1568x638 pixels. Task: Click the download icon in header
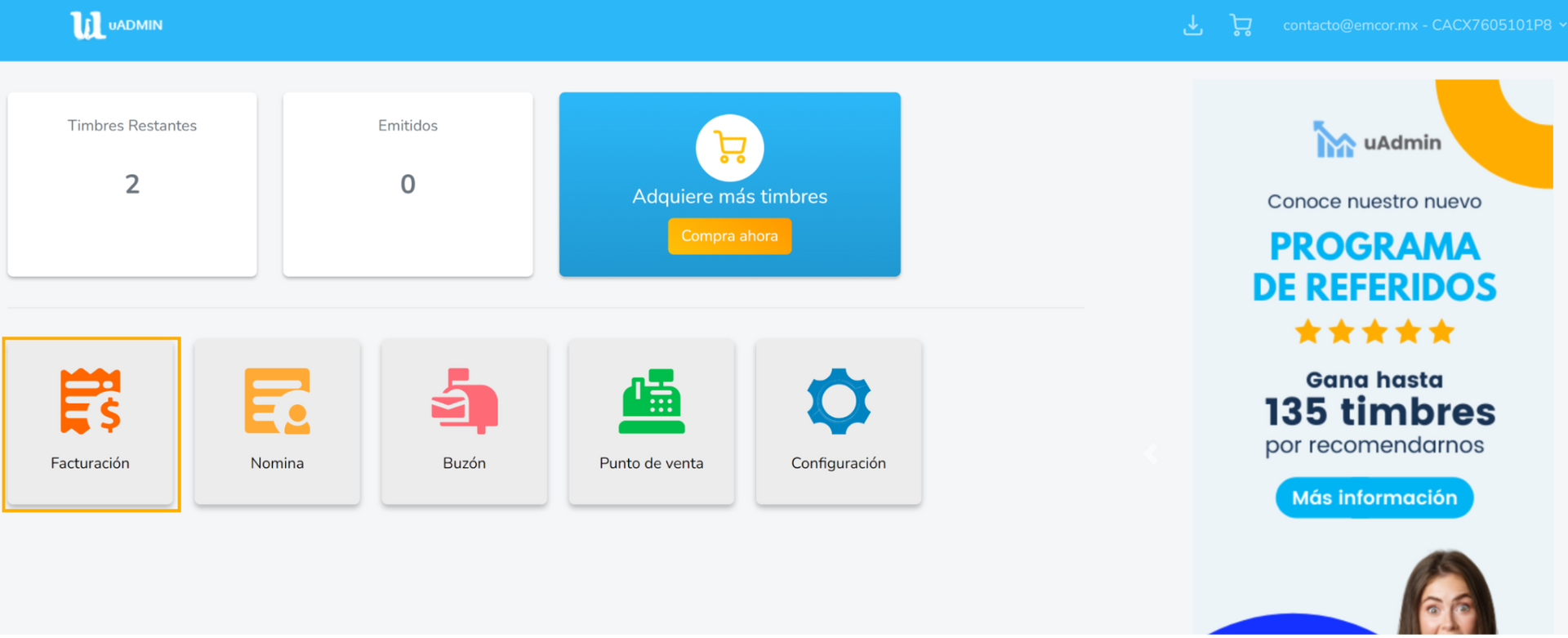pos(1193,25)
